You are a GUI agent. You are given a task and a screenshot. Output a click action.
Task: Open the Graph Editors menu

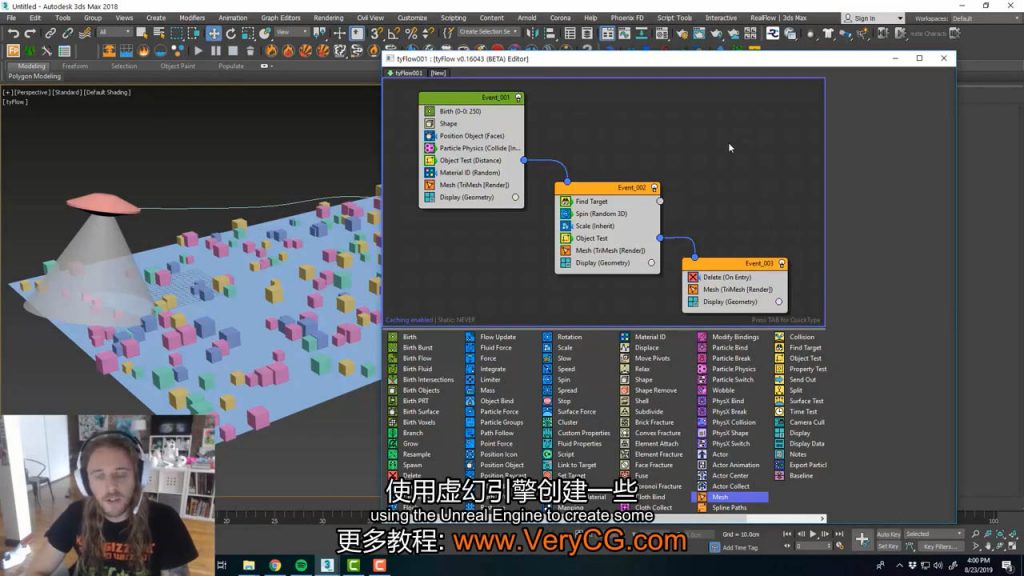(280, 18)
